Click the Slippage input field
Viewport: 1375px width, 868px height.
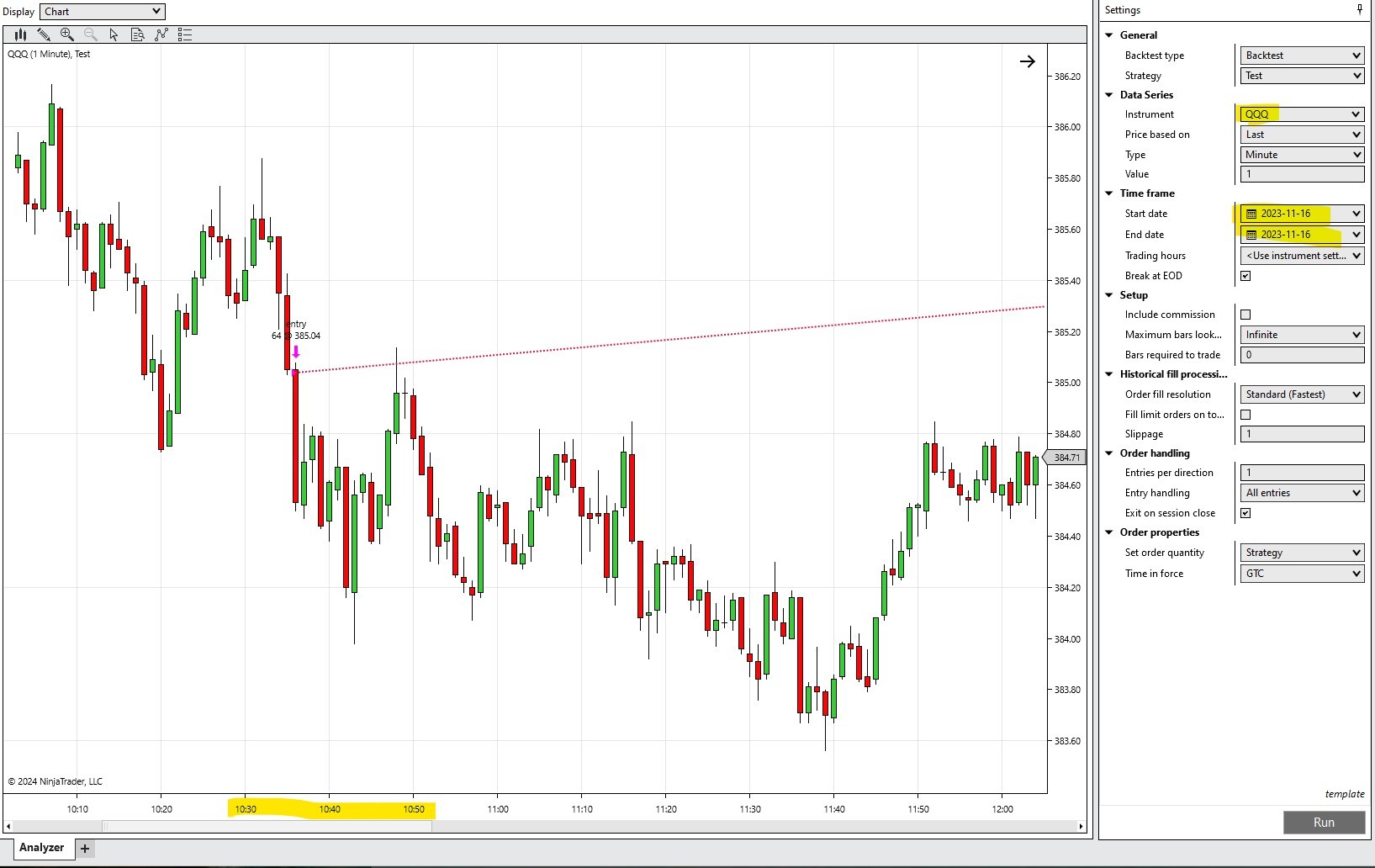click(1302, 434)
